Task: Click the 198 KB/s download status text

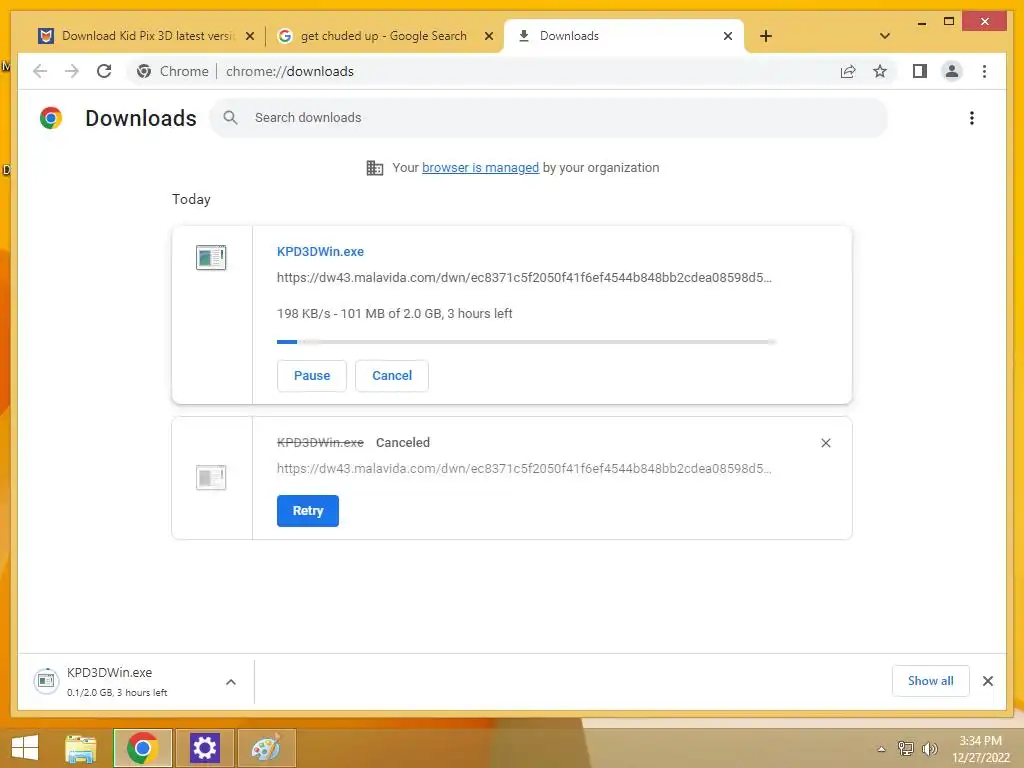Action: 394,313
